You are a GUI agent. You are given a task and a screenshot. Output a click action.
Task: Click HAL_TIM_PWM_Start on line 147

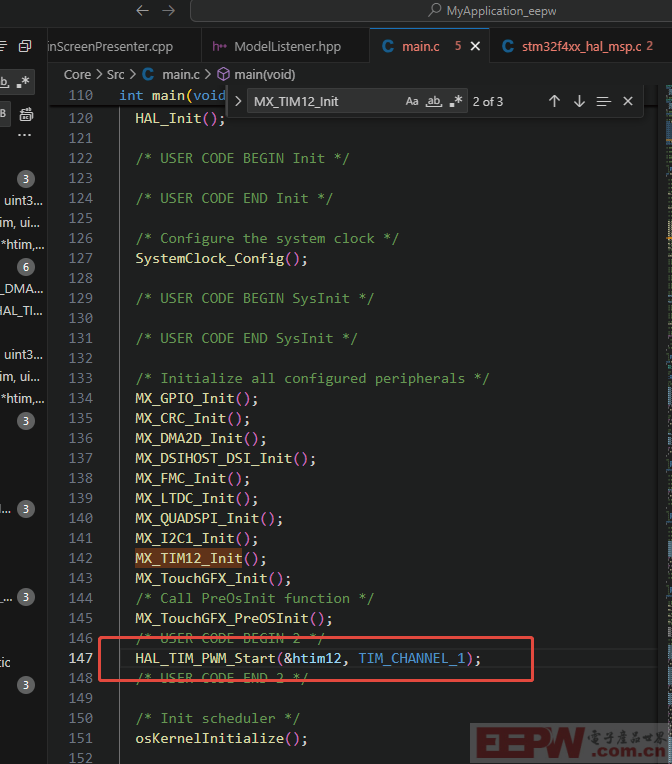coord(206,658)
